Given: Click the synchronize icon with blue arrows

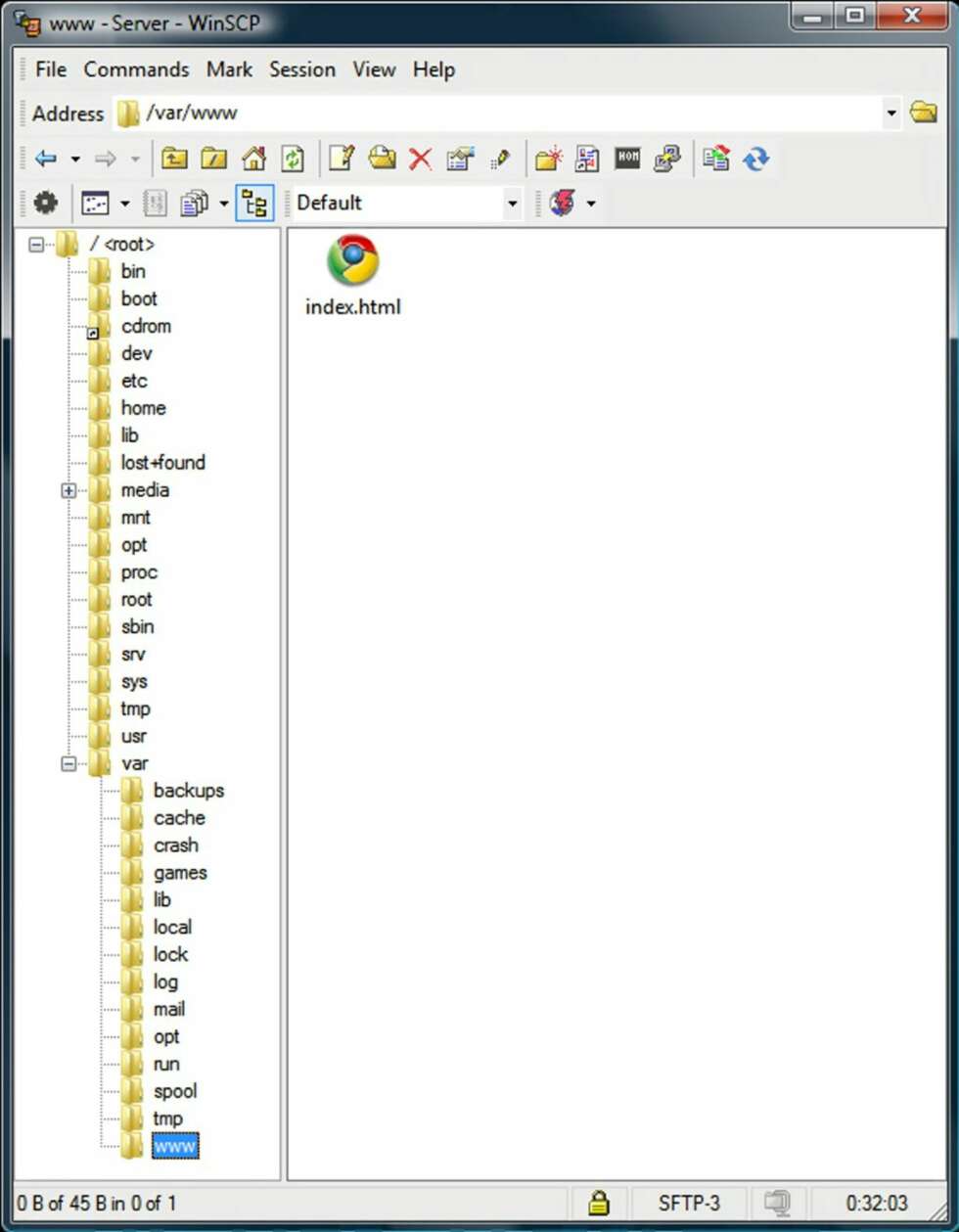Looking at the screenshot, I should (755, 159).
